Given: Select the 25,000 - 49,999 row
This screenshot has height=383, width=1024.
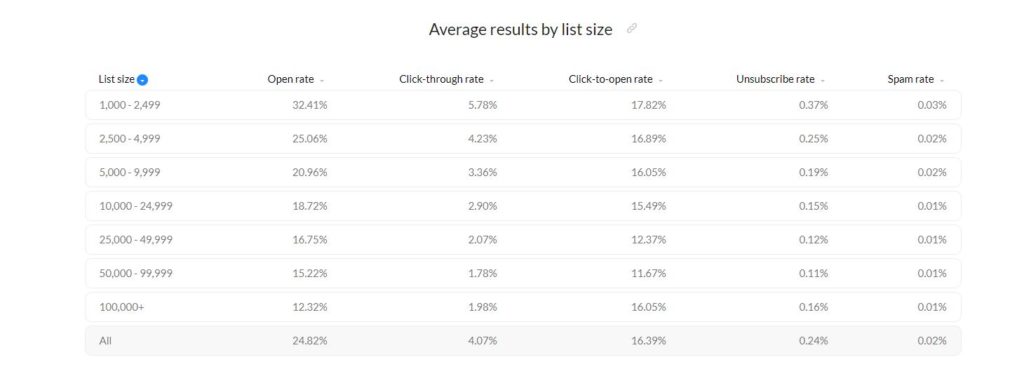Looking at the screenshot, I should click(x=523, y=240).
